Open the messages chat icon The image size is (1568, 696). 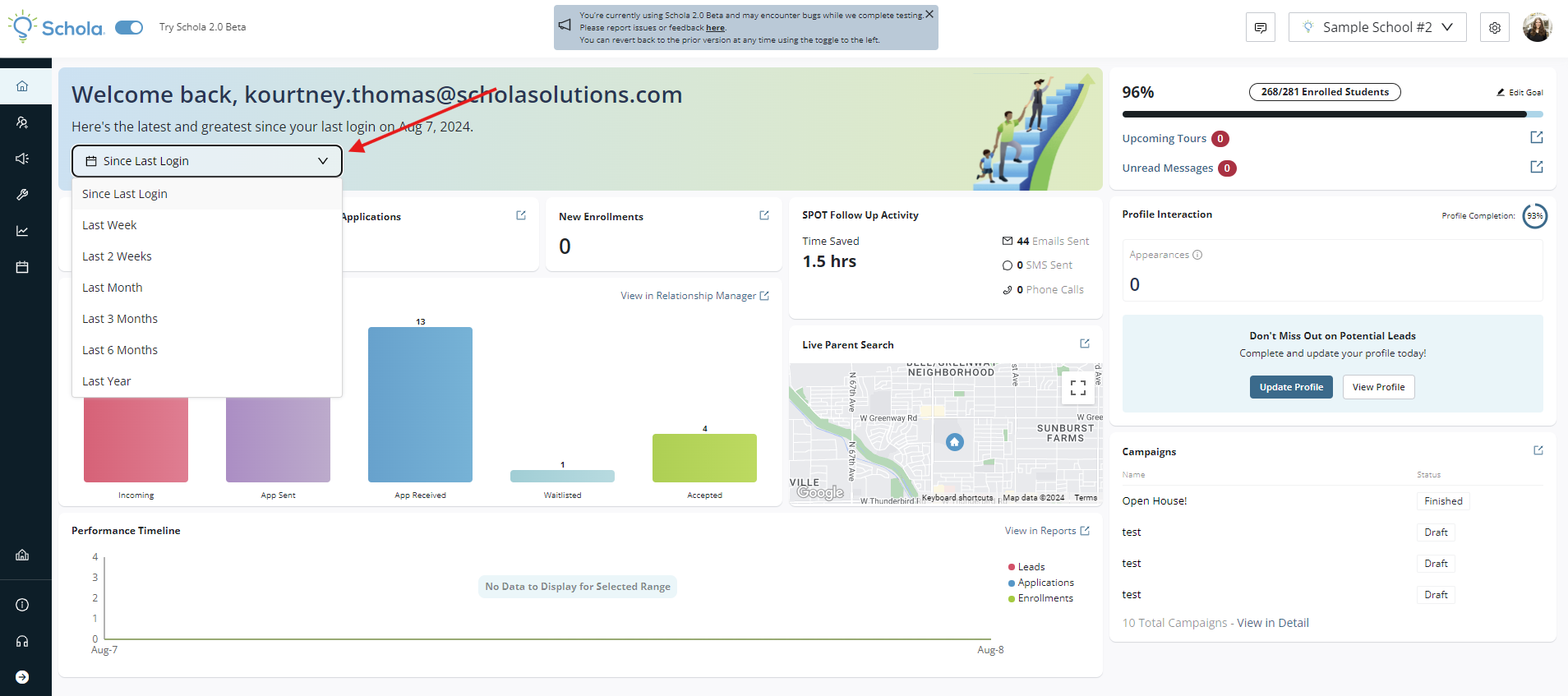click(x=1261, y=27)
